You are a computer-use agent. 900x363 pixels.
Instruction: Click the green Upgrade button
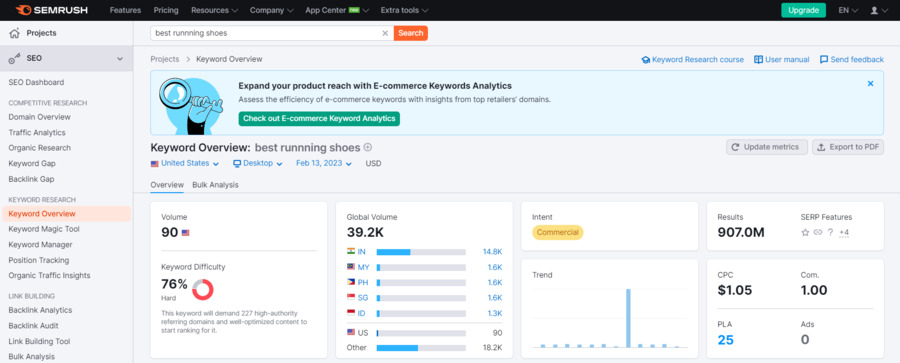804,10
